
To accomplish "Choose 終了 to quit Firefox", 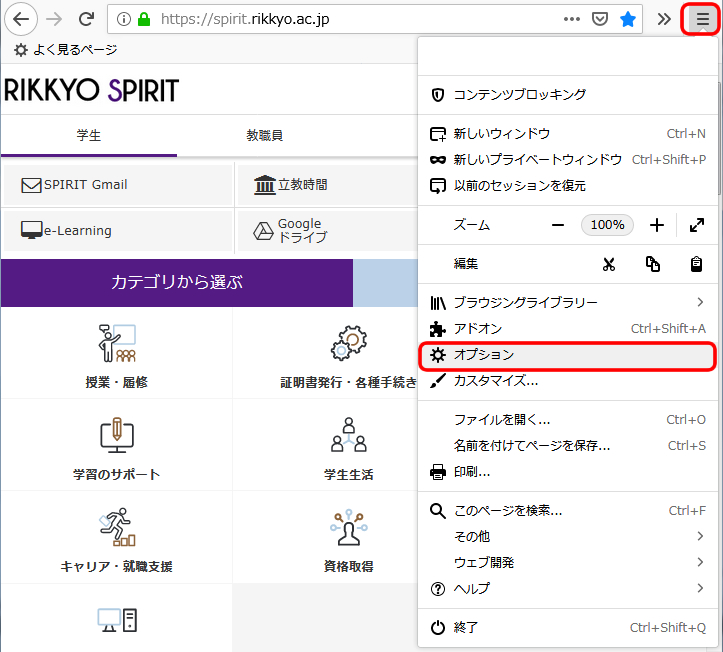I will click(567, 628).
